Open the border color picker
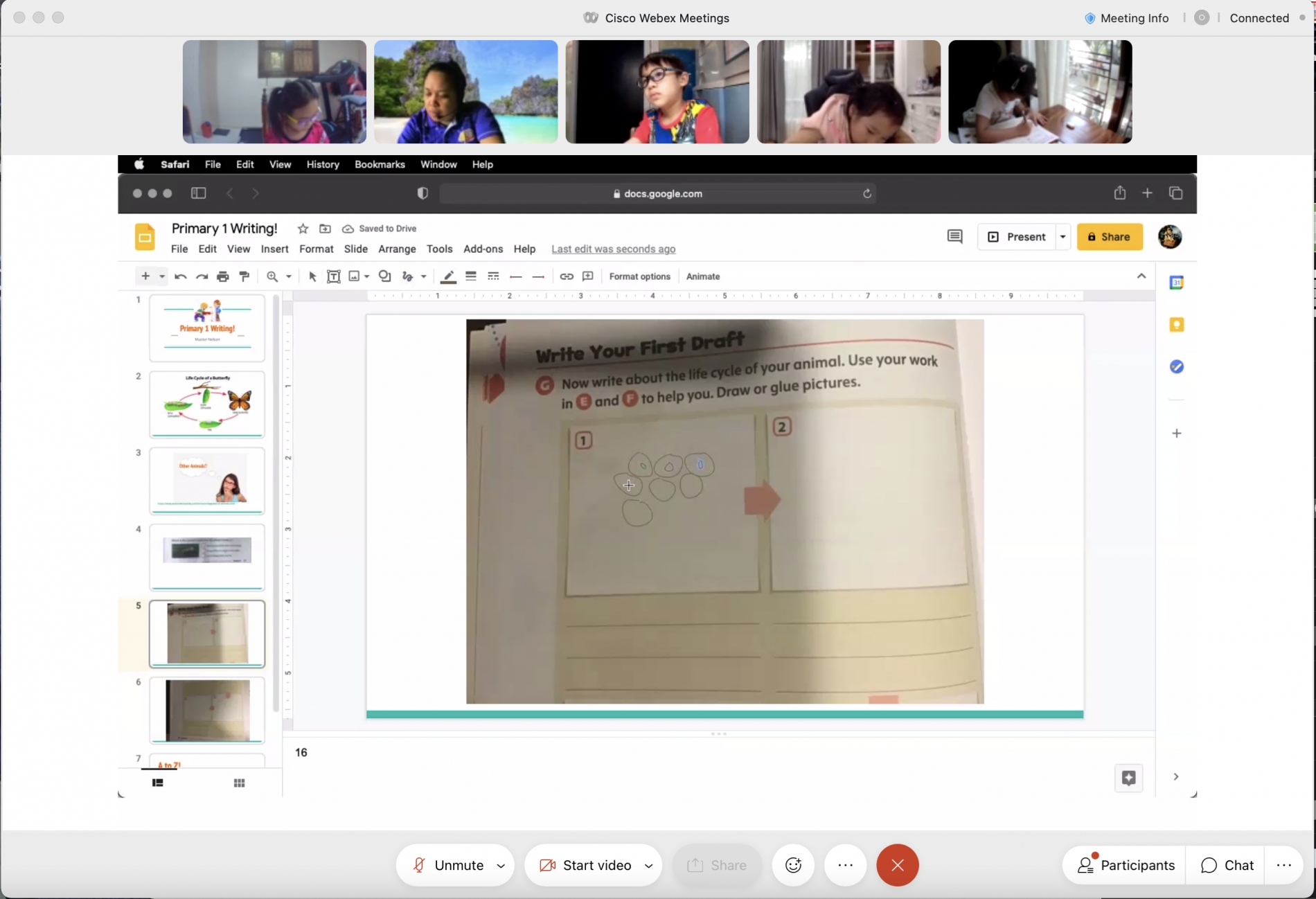This screenshot has height=899, width=1316. 448,276
